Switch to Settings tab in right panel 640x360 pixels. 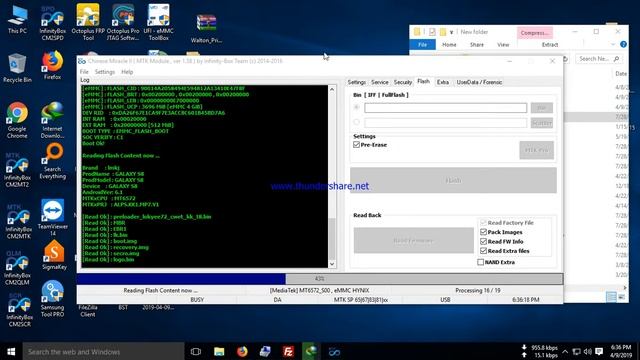click(357, 82)
